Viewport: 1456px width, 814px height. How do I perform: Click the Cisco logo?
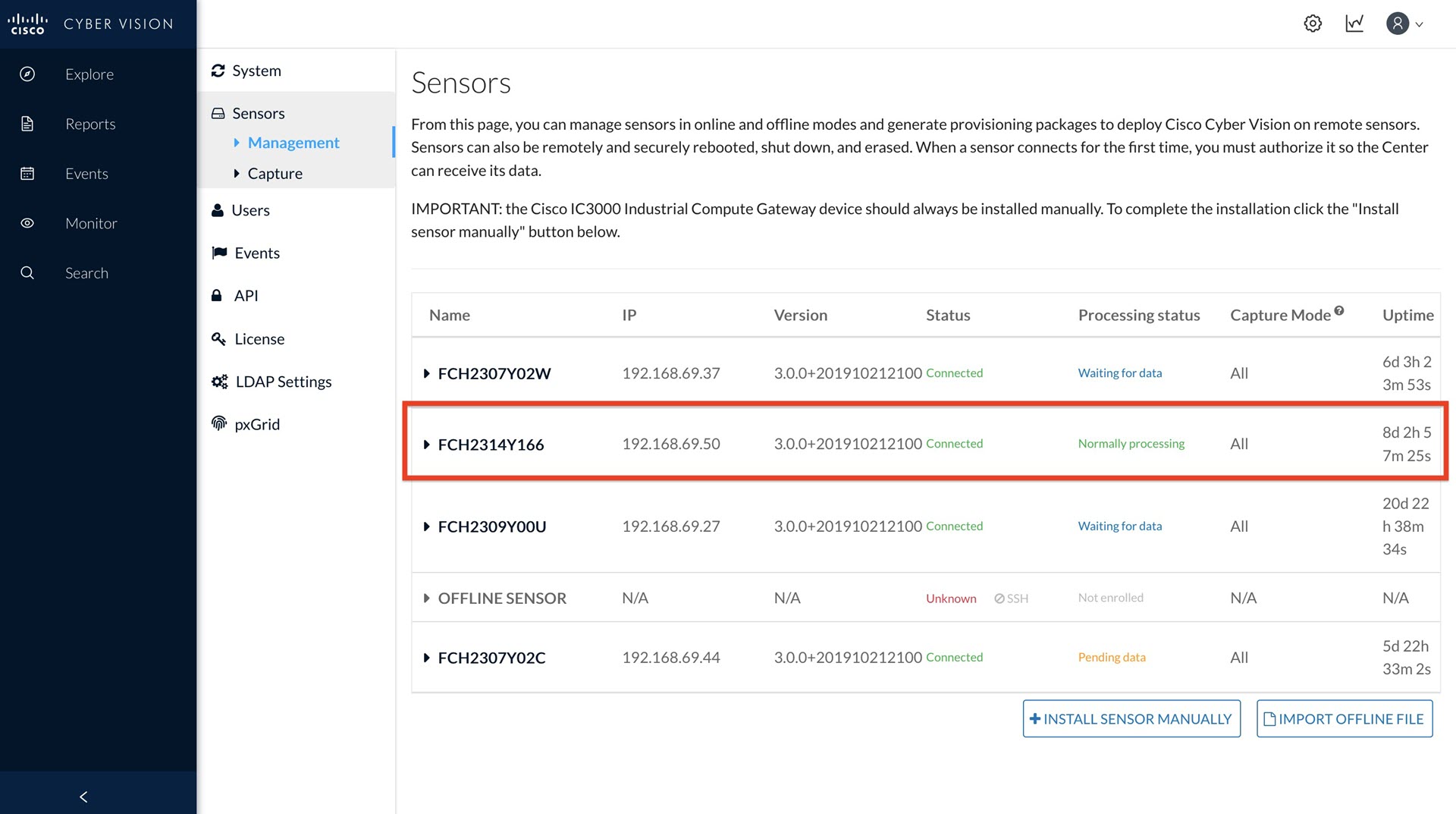27,24
